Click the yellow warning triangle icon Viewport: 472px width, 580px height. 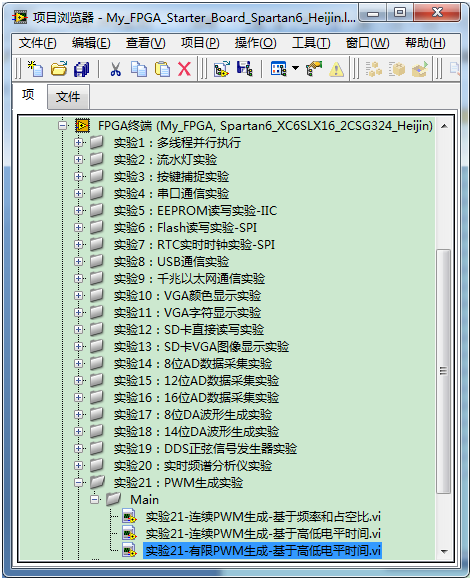(x=336, y=69)
